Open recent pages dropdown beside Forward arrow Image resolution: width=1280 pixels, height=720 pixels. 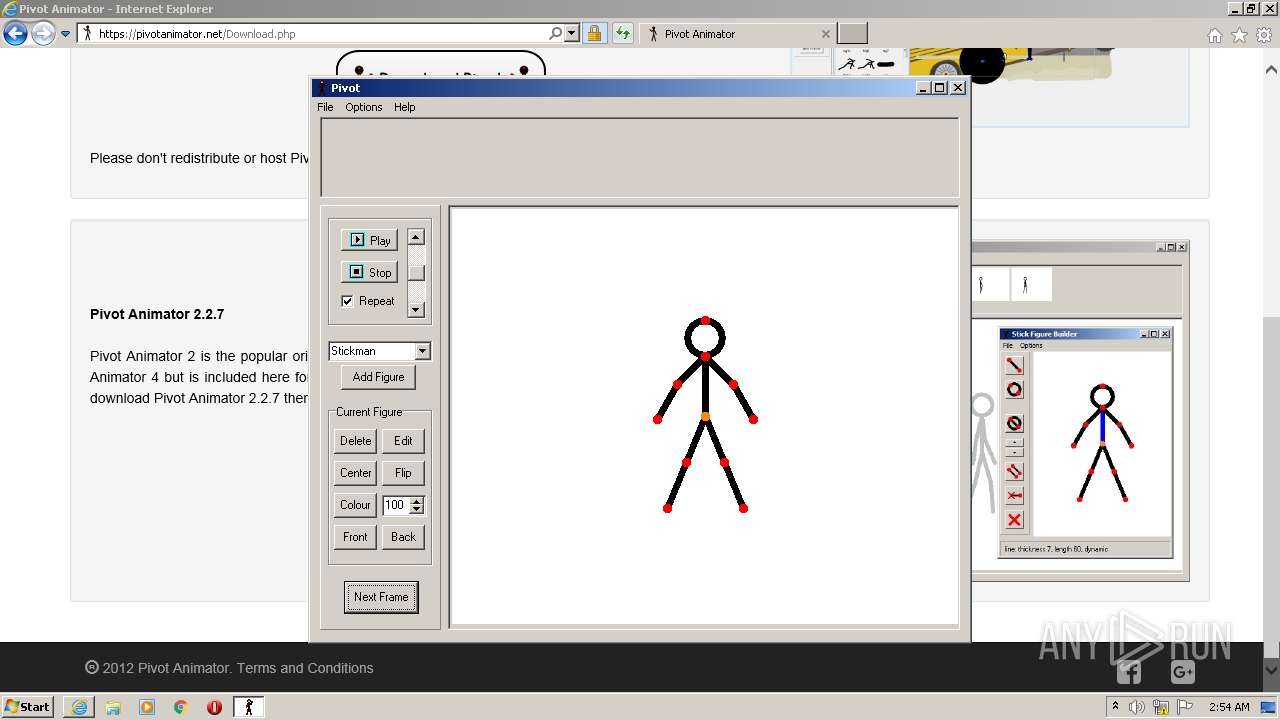pos(66,34)
